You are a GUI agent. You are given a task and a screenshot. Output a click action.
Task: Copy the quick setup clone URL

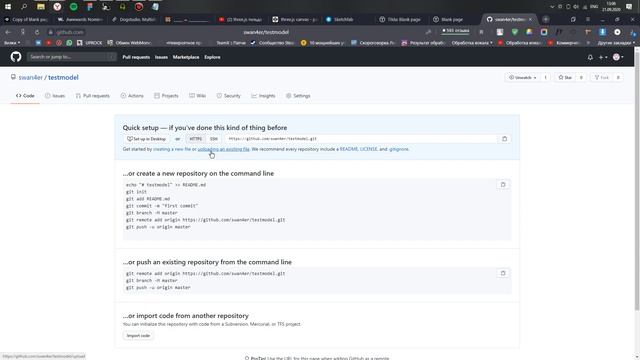coord(504,139)
